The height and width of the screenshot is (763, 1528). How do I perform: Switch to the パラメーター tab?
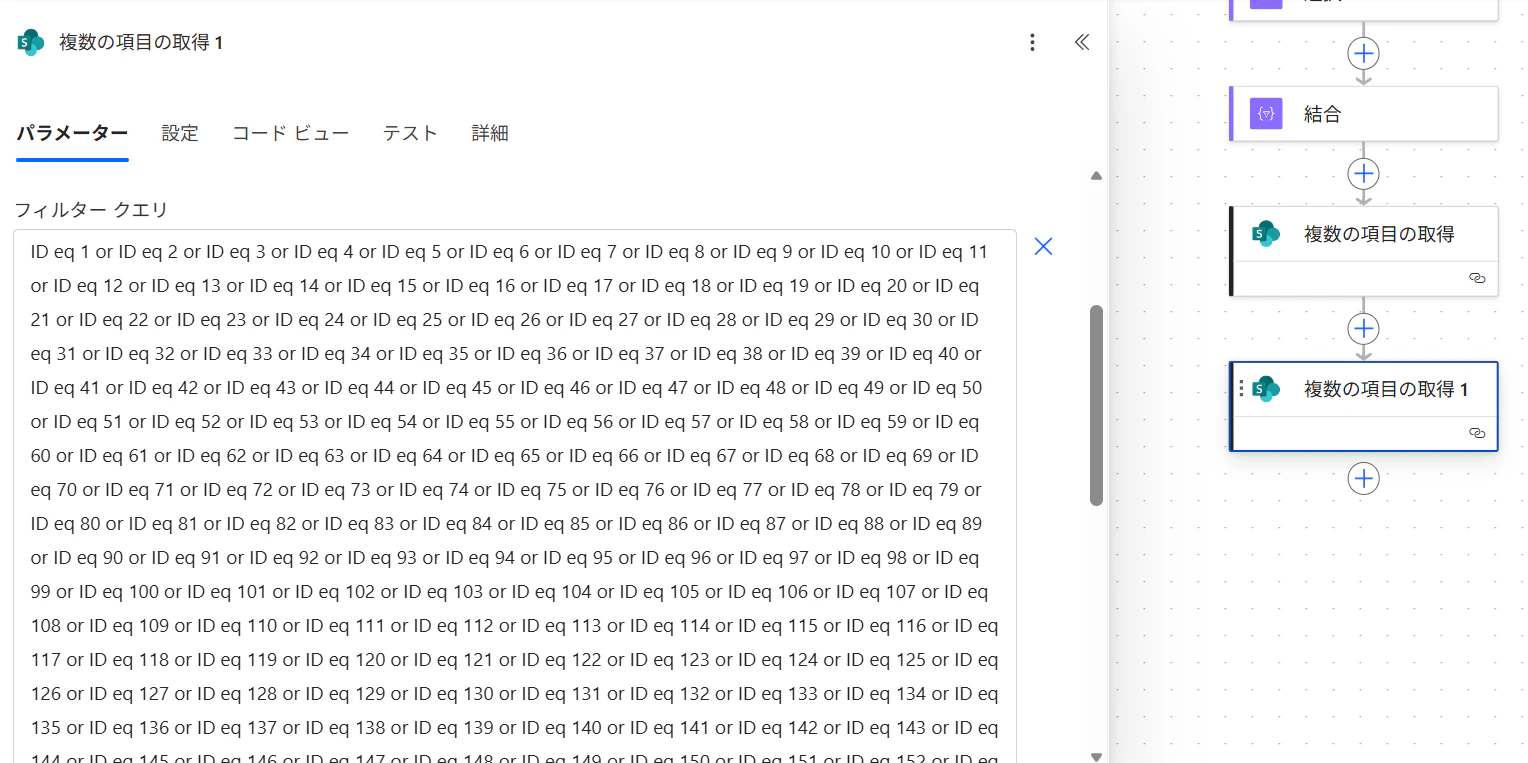pos(72,133)
